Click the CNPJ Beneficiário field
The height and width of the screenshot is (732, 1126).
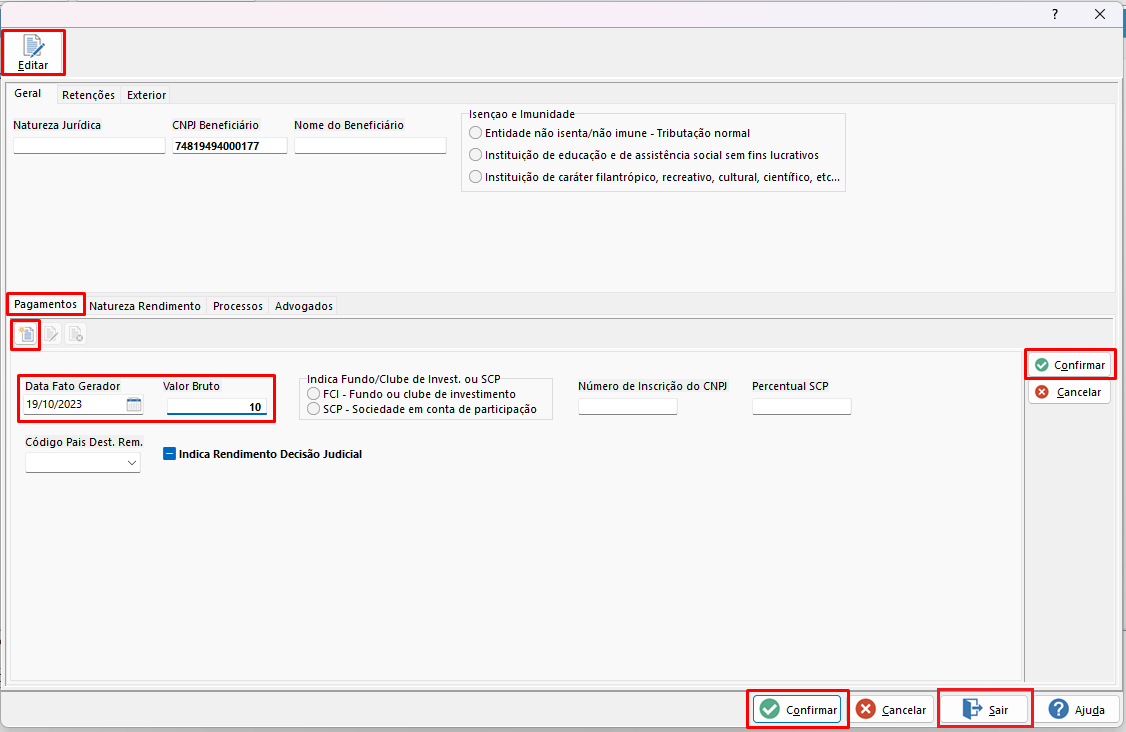[x=230, y=146]
